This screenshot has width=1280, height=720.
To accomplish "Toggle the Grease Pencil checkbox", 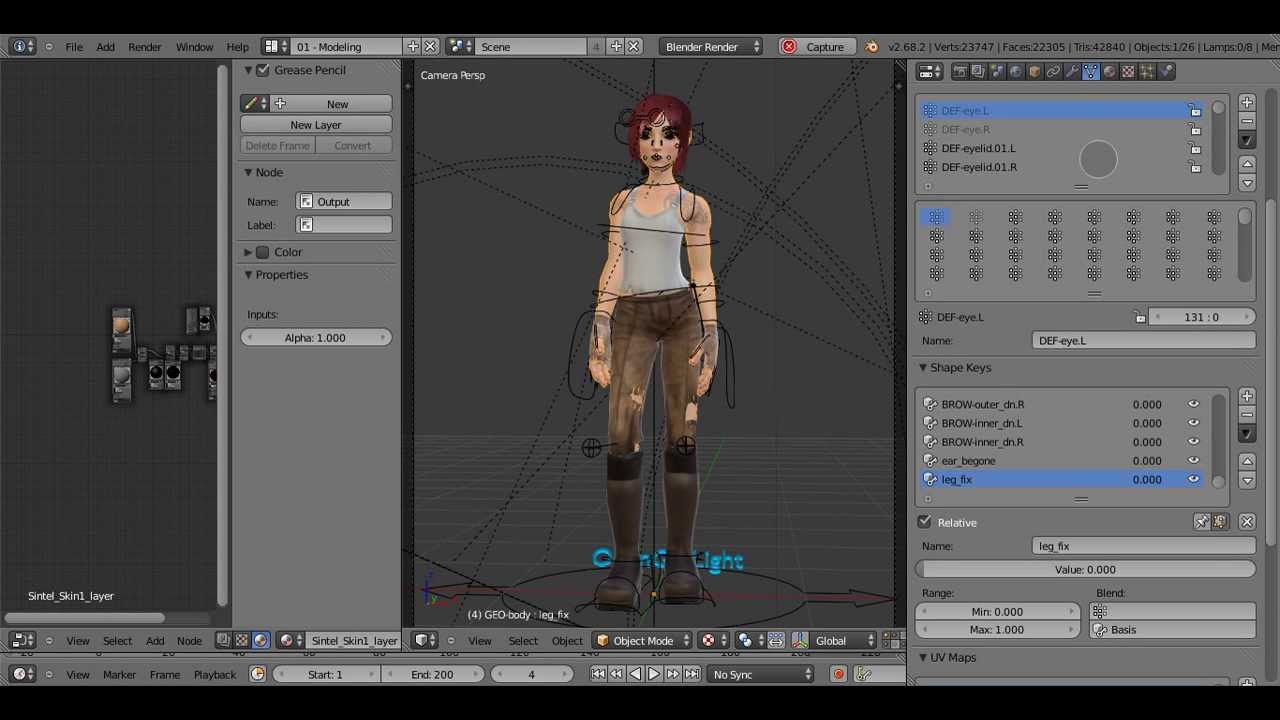I will tap(263, 70).
